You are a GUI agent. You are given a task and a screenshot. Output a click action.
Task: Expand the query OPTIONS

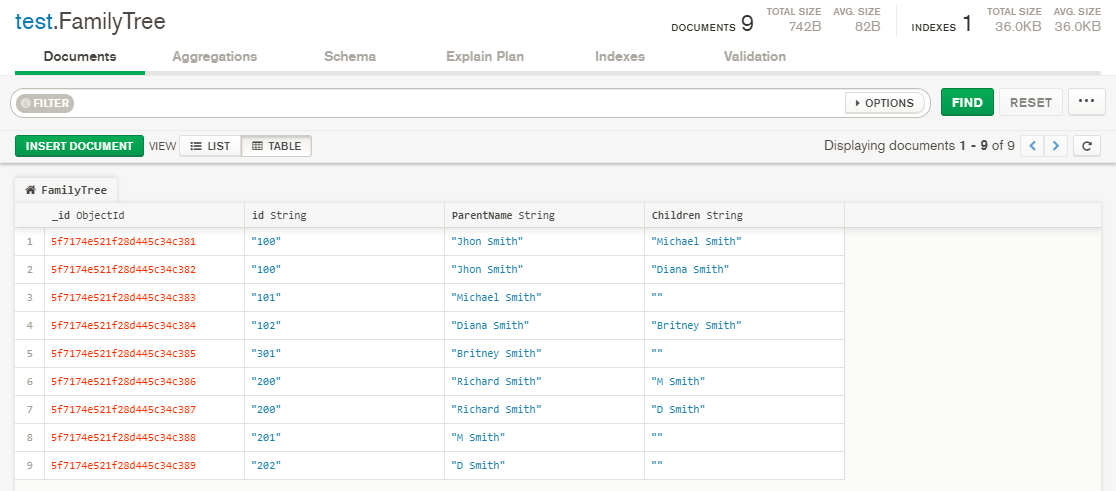[883, 103]
